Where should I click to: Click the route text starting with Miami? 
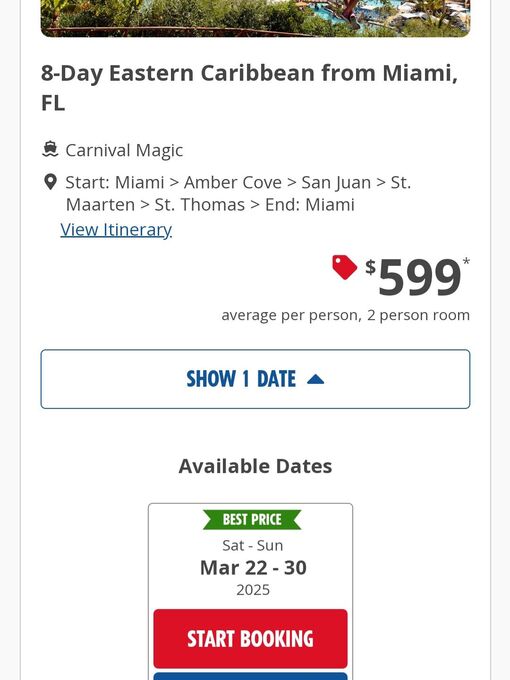point(238,193)
